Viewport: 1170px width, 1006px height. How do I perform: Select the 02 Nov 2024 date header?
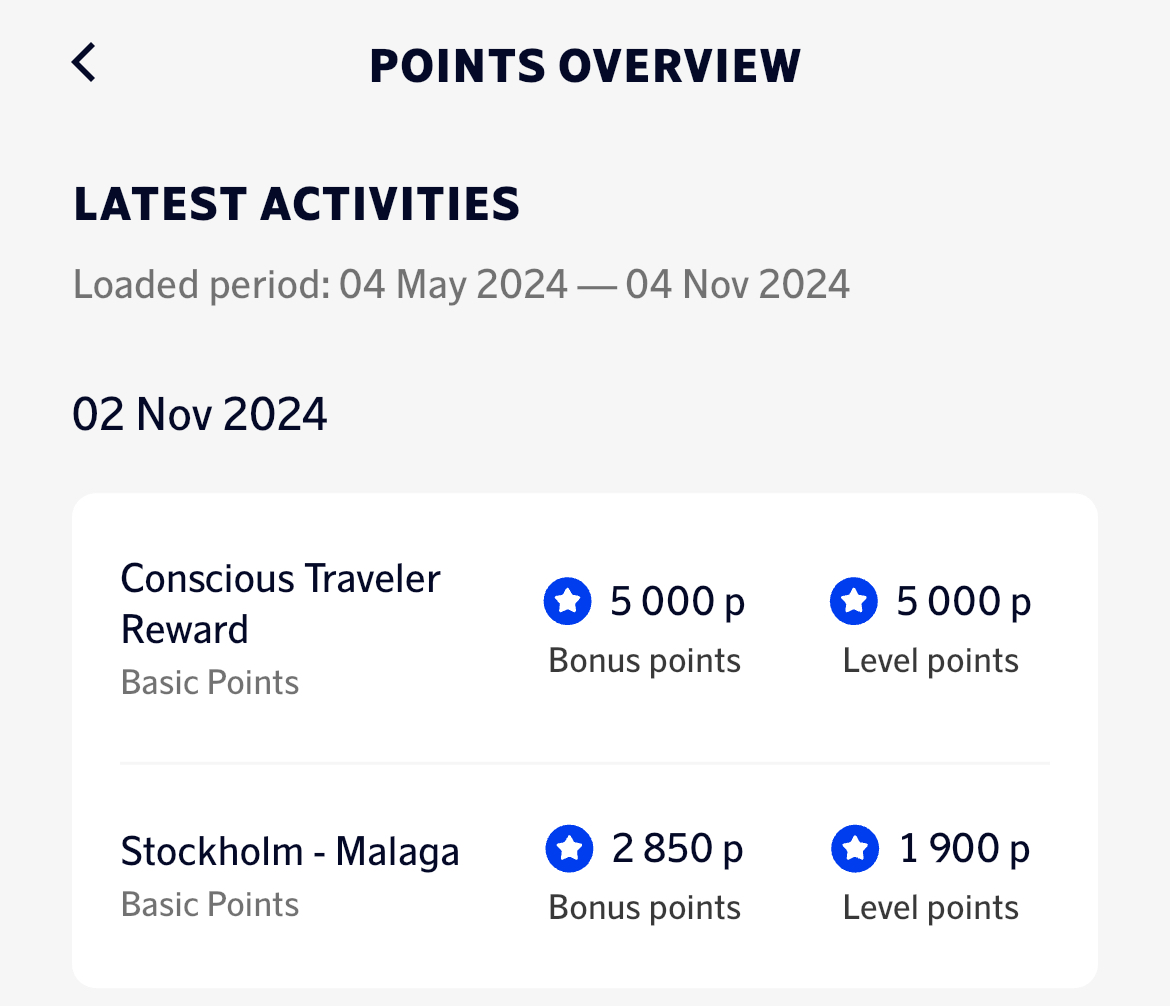[x=200, y=414]
